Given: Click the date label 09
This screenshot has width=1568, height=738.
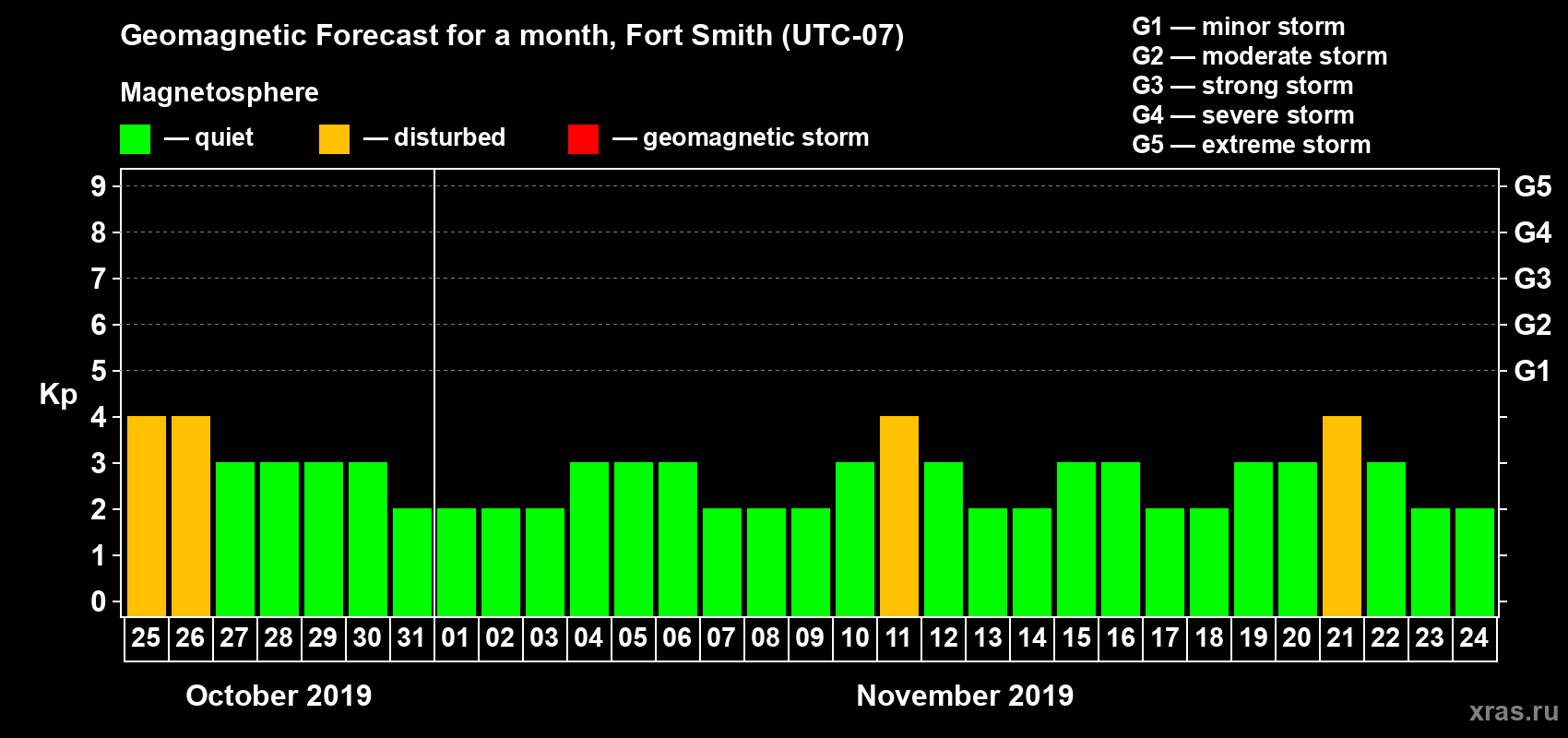Looking at the screenshot, I should (810, 637).
